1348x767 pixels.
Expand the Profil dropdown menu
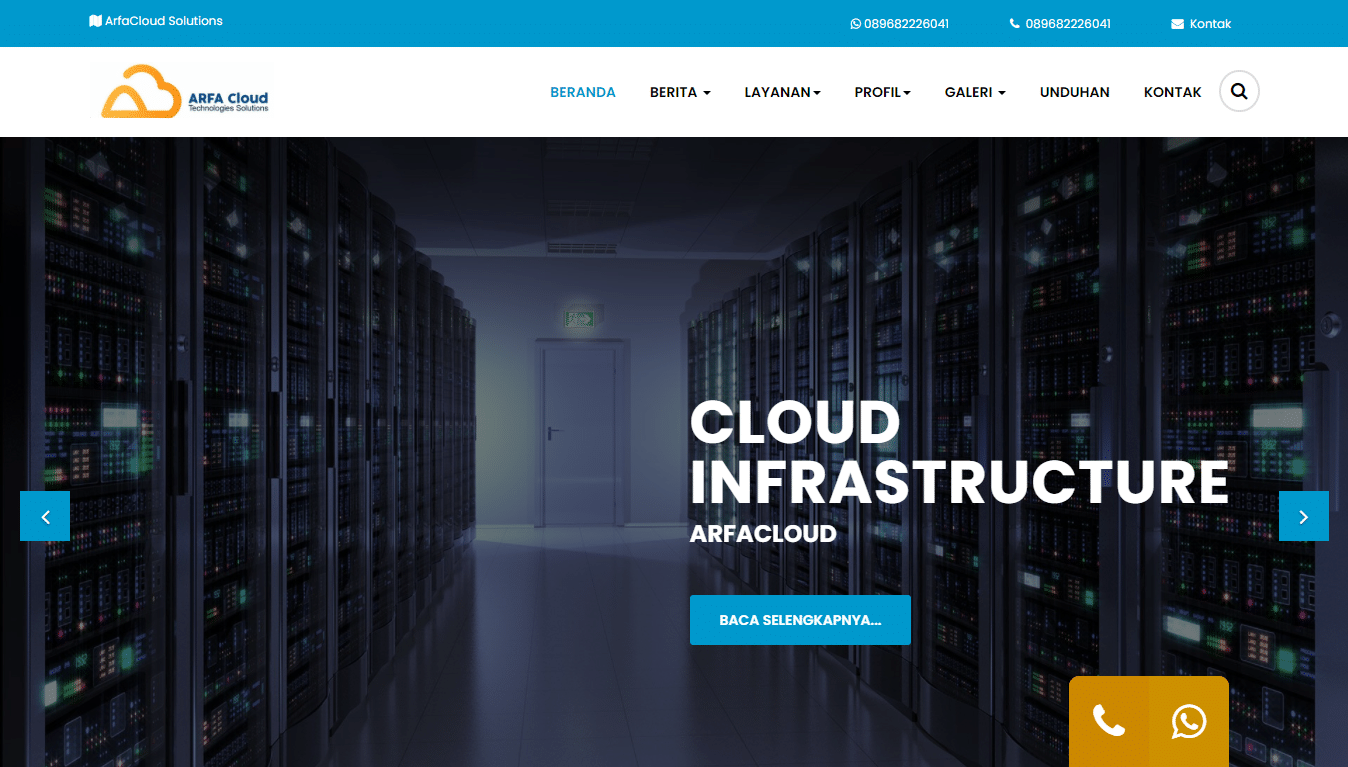882,92
